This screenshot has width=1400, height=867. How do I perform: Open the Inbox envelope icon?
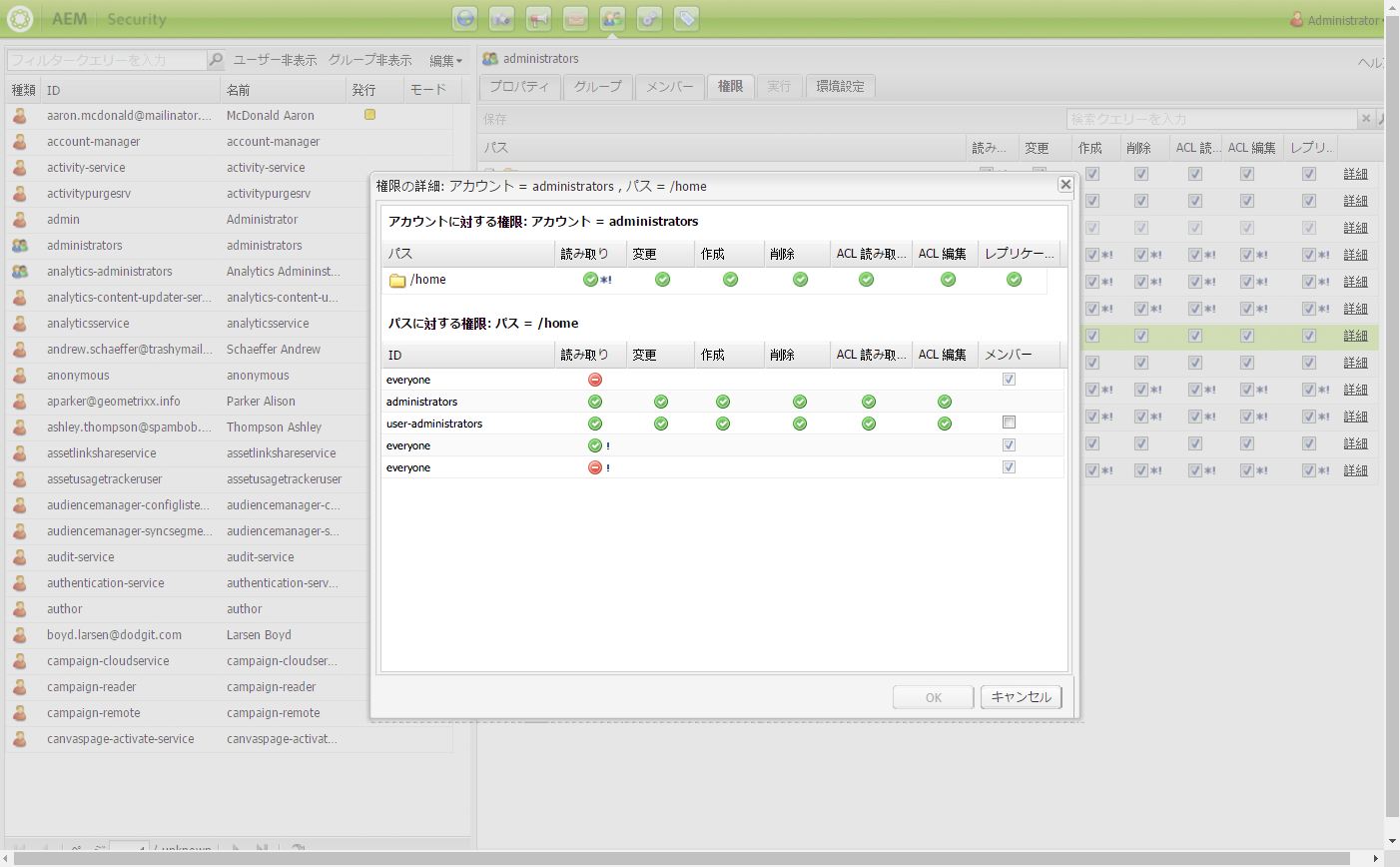point(575,19)
